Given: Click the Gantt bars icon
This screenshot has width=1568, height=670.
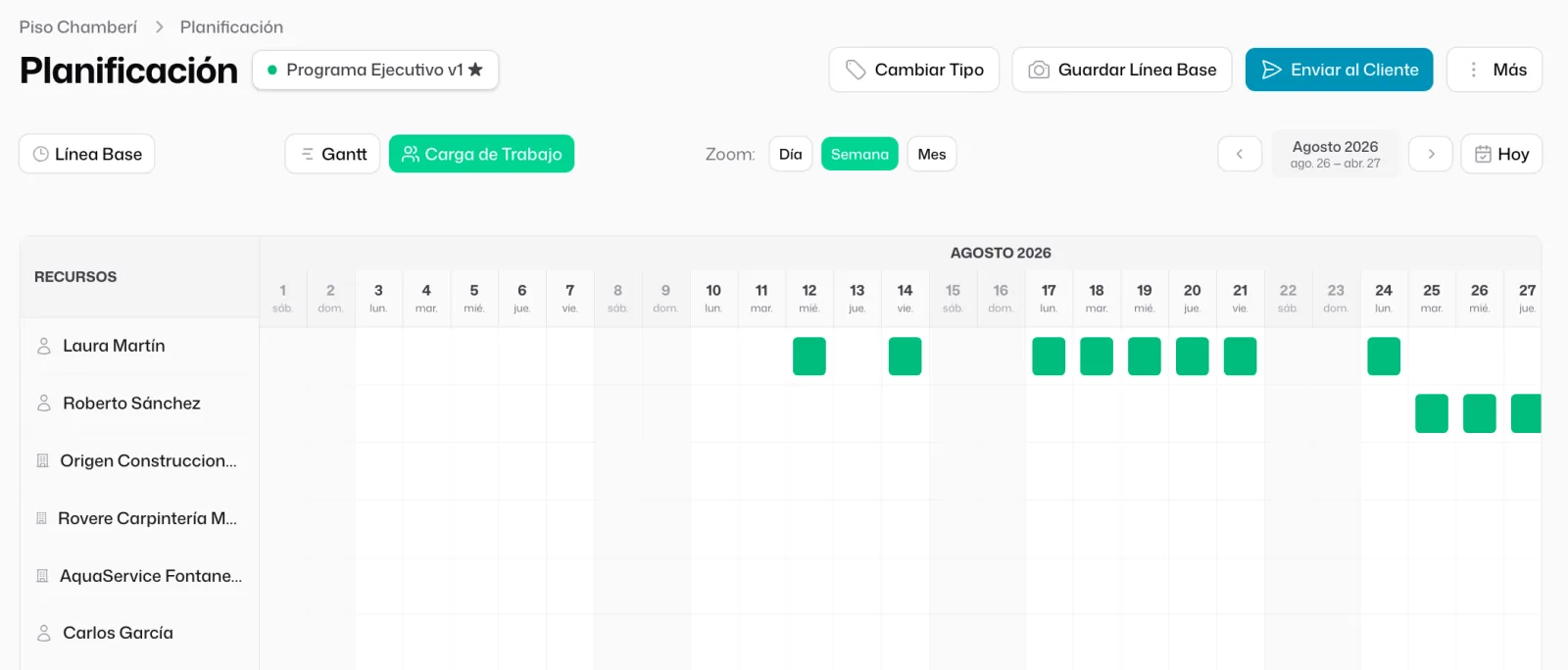Looking at the screenshot, I should [x=308, y=154].
